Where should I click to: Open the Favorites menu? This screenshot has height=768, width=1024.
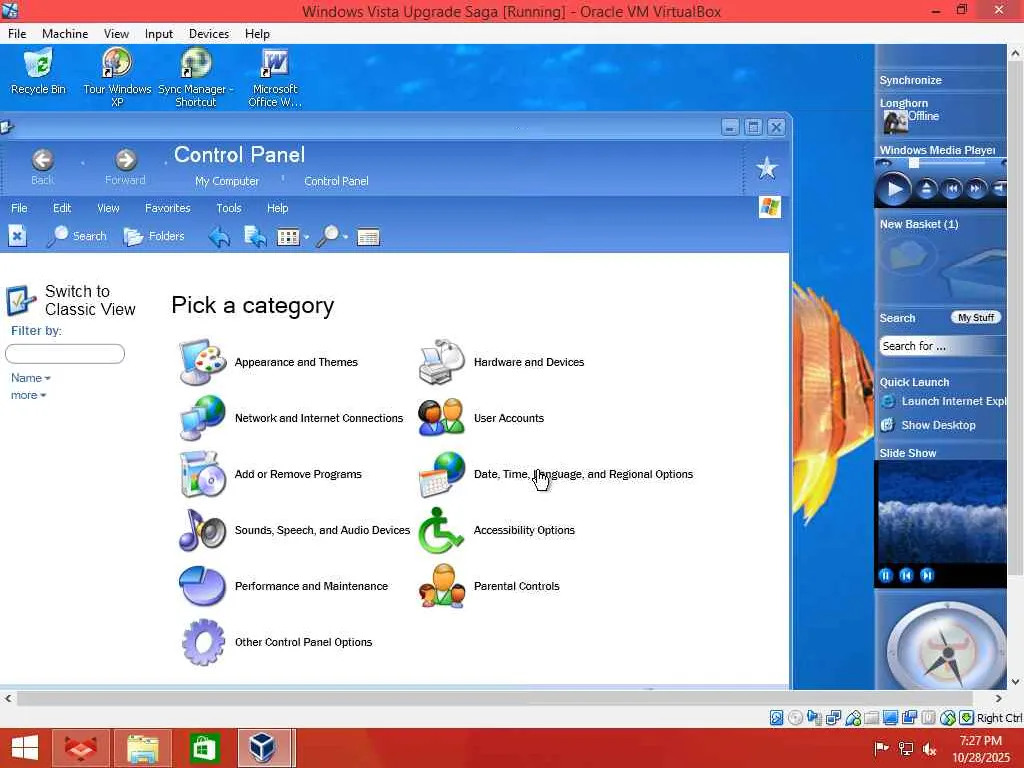168,208
